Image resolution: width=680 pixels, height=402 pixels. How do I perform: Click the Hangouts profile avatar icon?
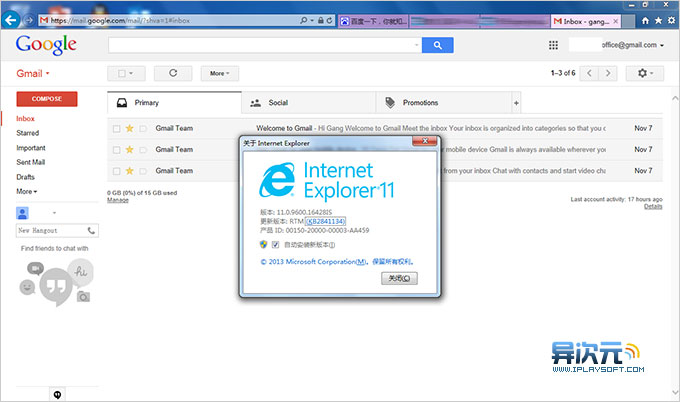(x=22, y=213)
